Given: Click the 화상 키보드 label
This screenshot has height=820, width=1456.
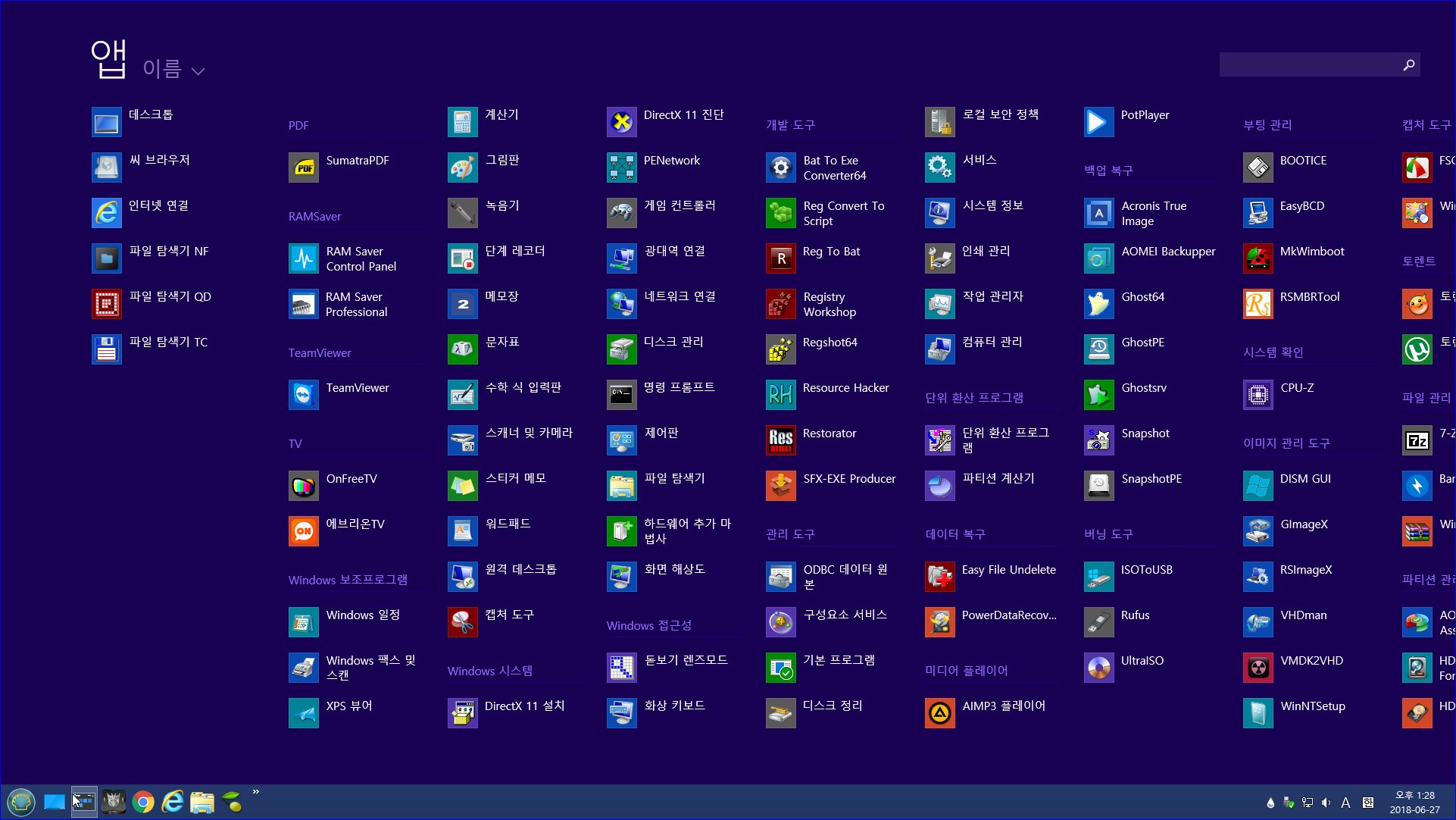Looking at the screenshot, I should point(674,706).
